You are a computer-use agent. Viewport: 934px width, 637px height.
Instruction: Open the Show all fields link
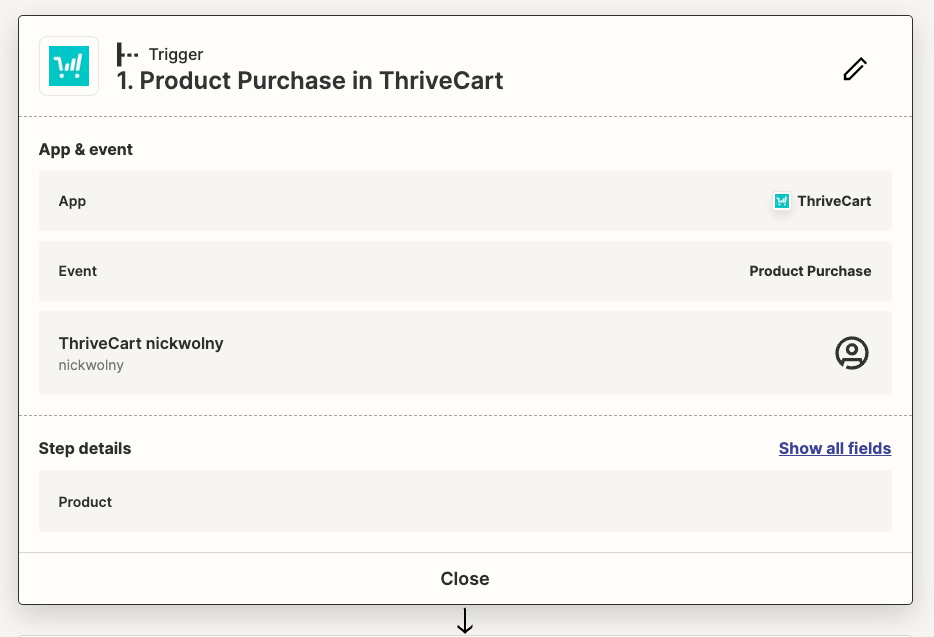point(834,448)
